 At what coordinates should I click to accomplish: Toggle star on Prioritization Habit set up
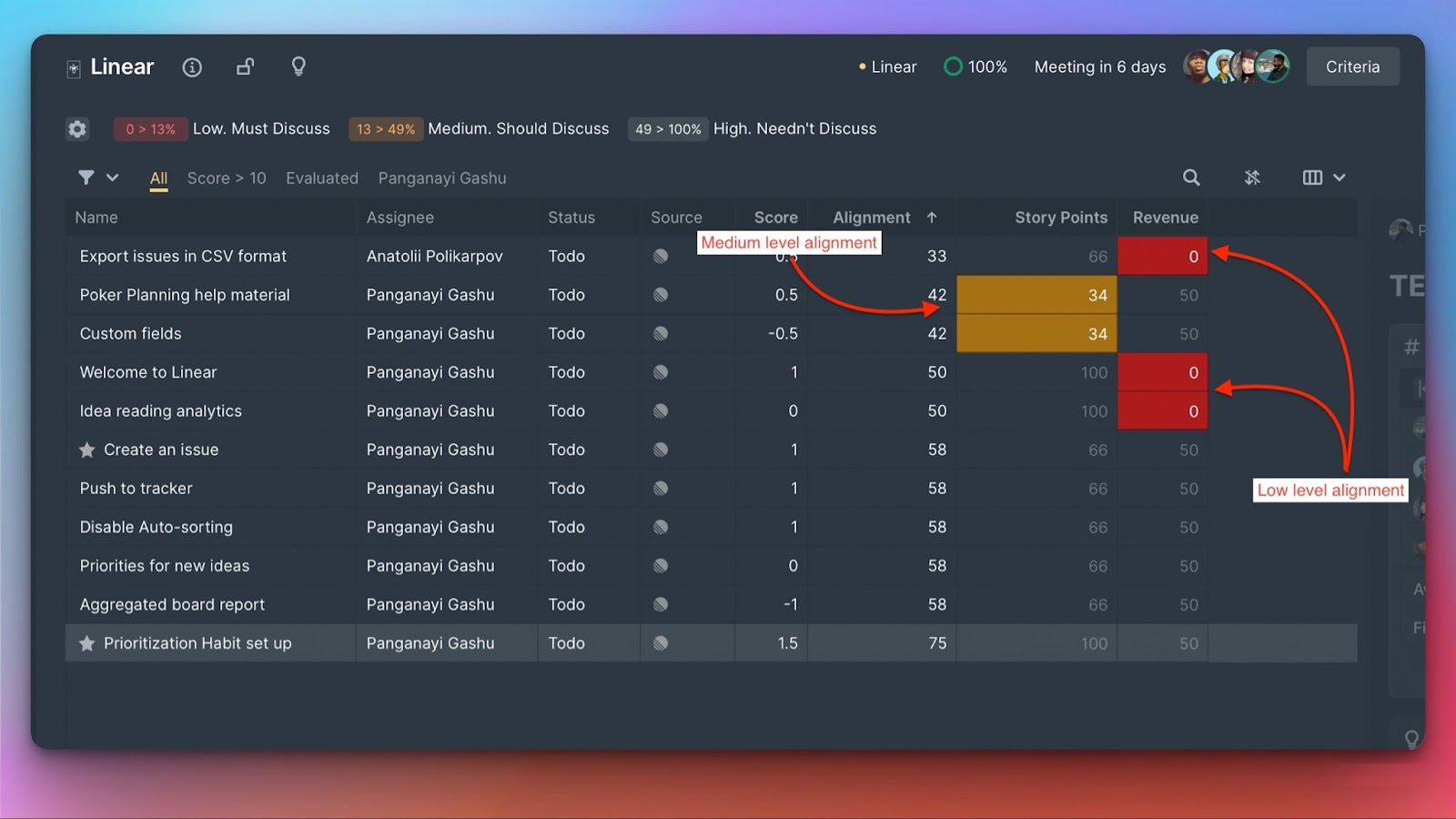point(87,644)
